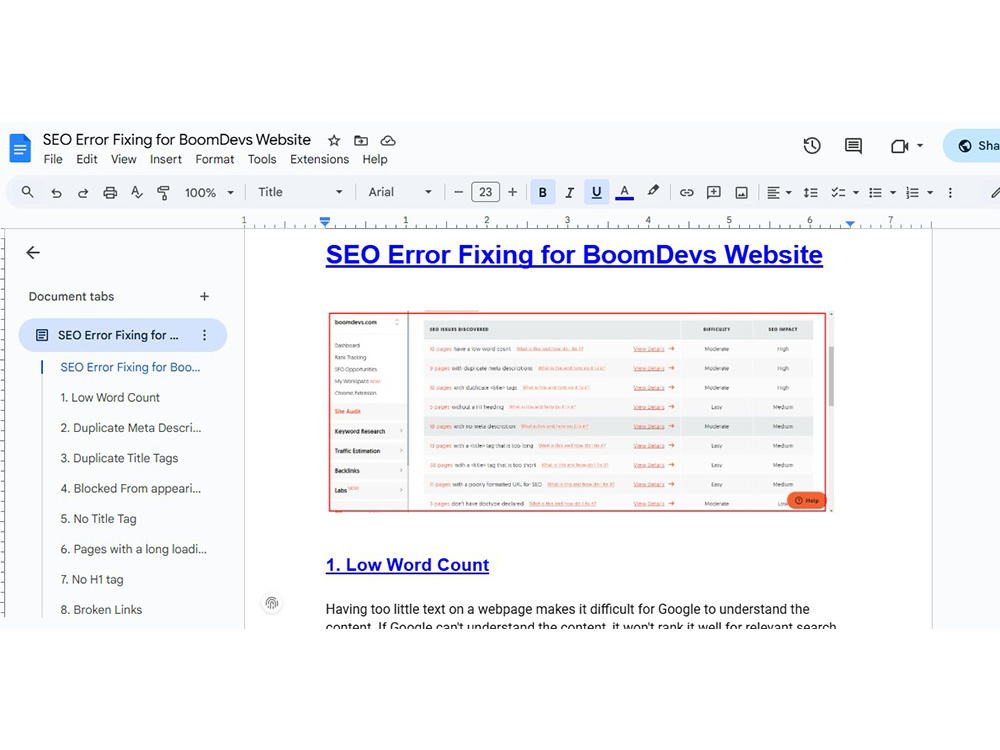This screenshot has height=750, width=1000.
Task: Open the comments panel icon
Action: pos(853,146)
